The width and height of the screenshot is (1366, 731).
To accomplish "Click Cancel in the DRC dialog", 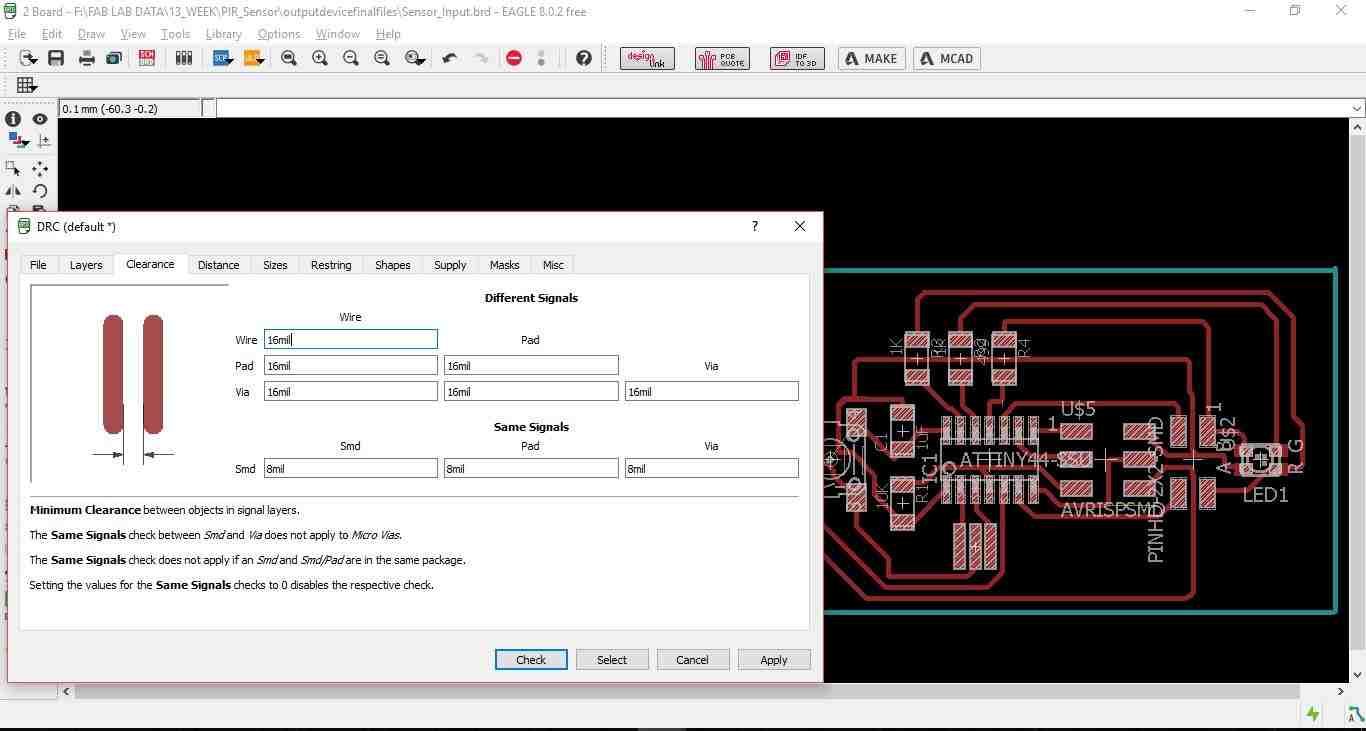I will point(692,660).
